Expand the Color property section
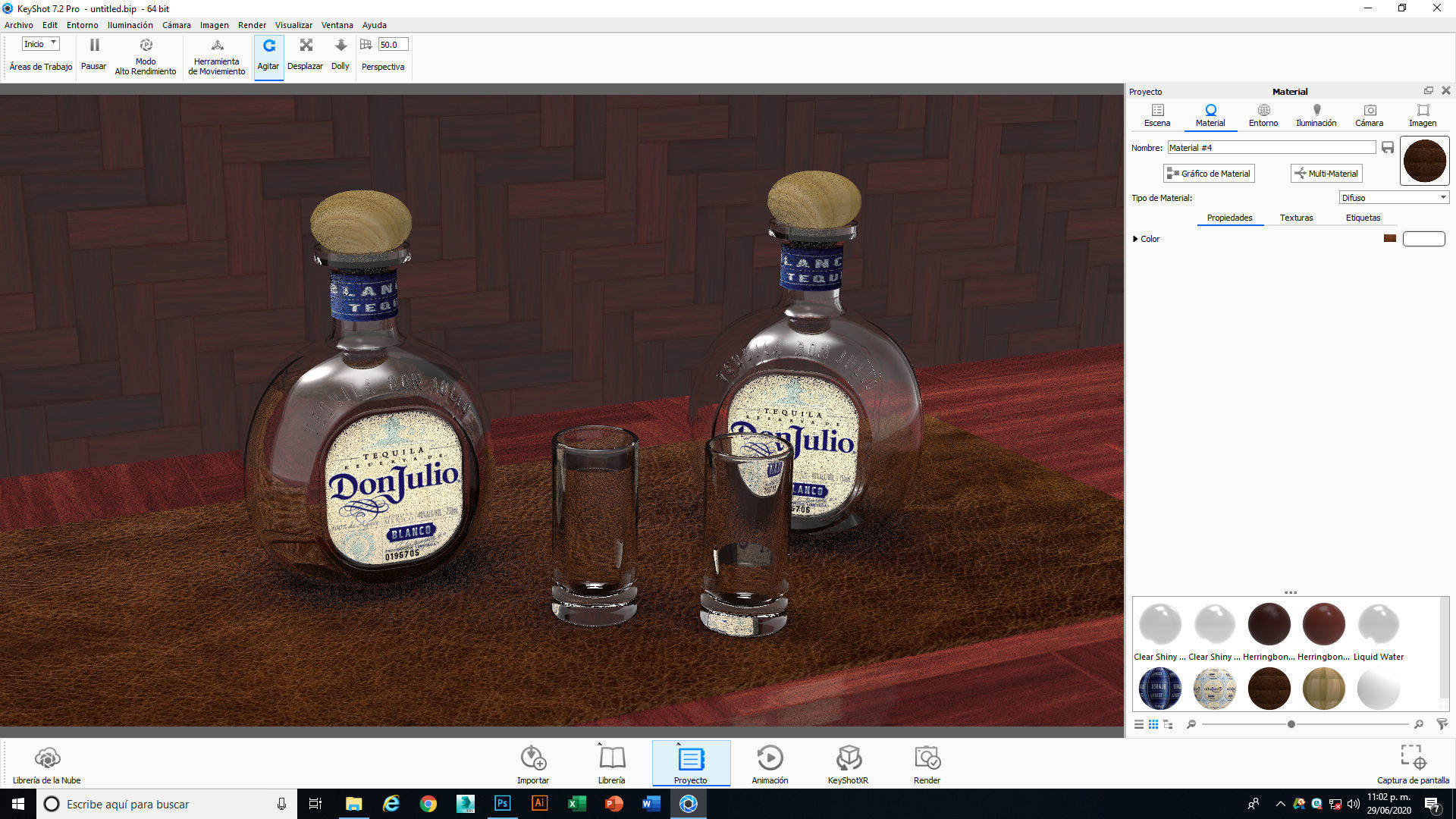Screen dimensions: 1456x819 (x=1135, y=239)
